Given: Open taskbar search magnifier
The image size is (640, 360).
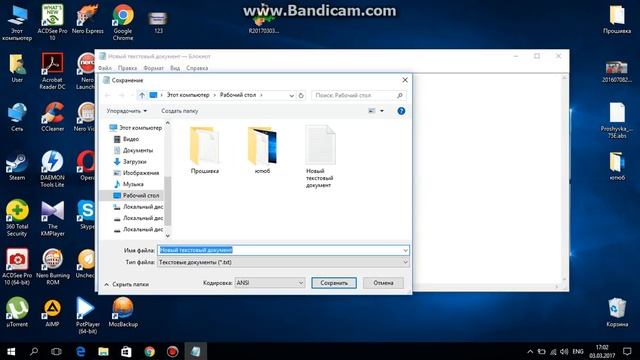Looking at the screenshot, I should point(34,351).
